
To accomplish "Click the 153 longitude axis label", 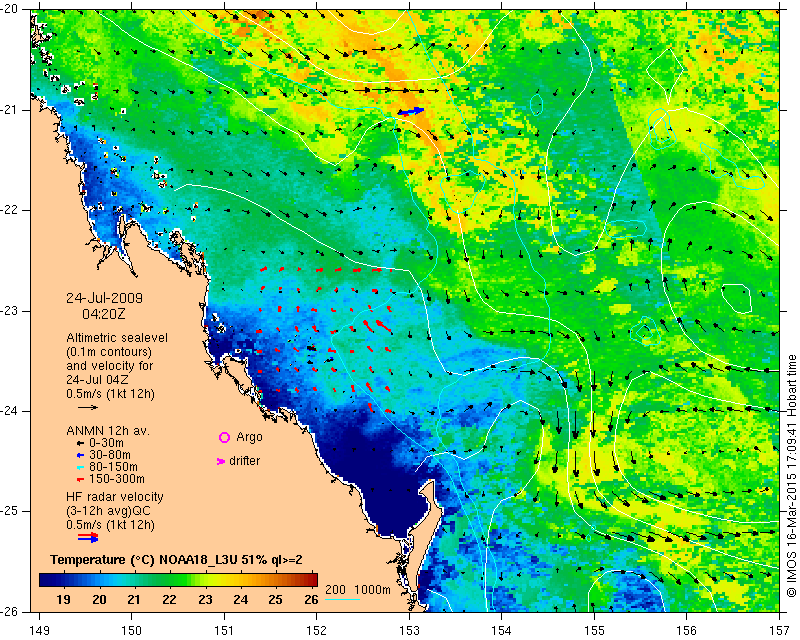I will point(409,631).
